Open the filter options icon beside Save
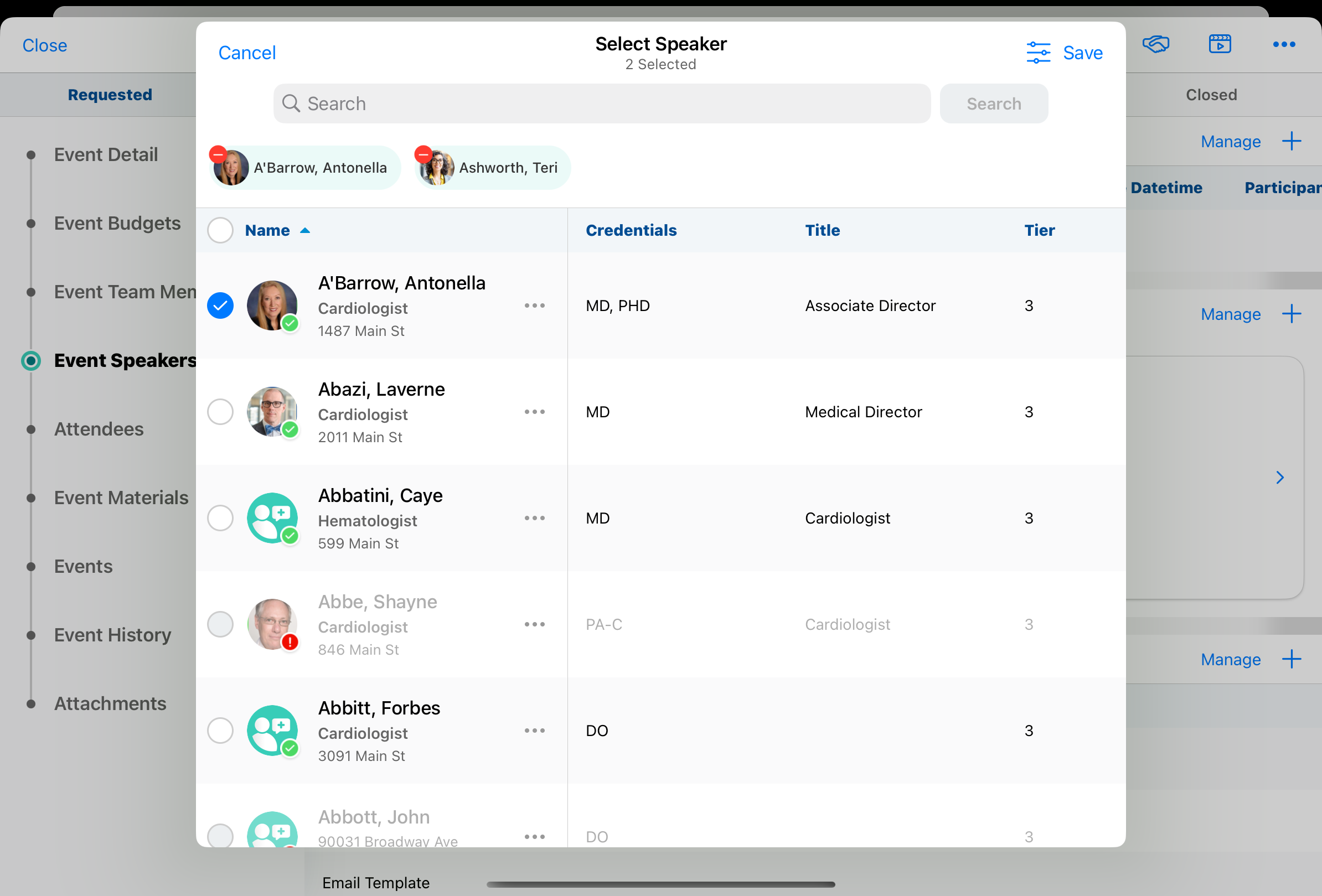This screenshot has width=1322, height=896. (1037, 53)
